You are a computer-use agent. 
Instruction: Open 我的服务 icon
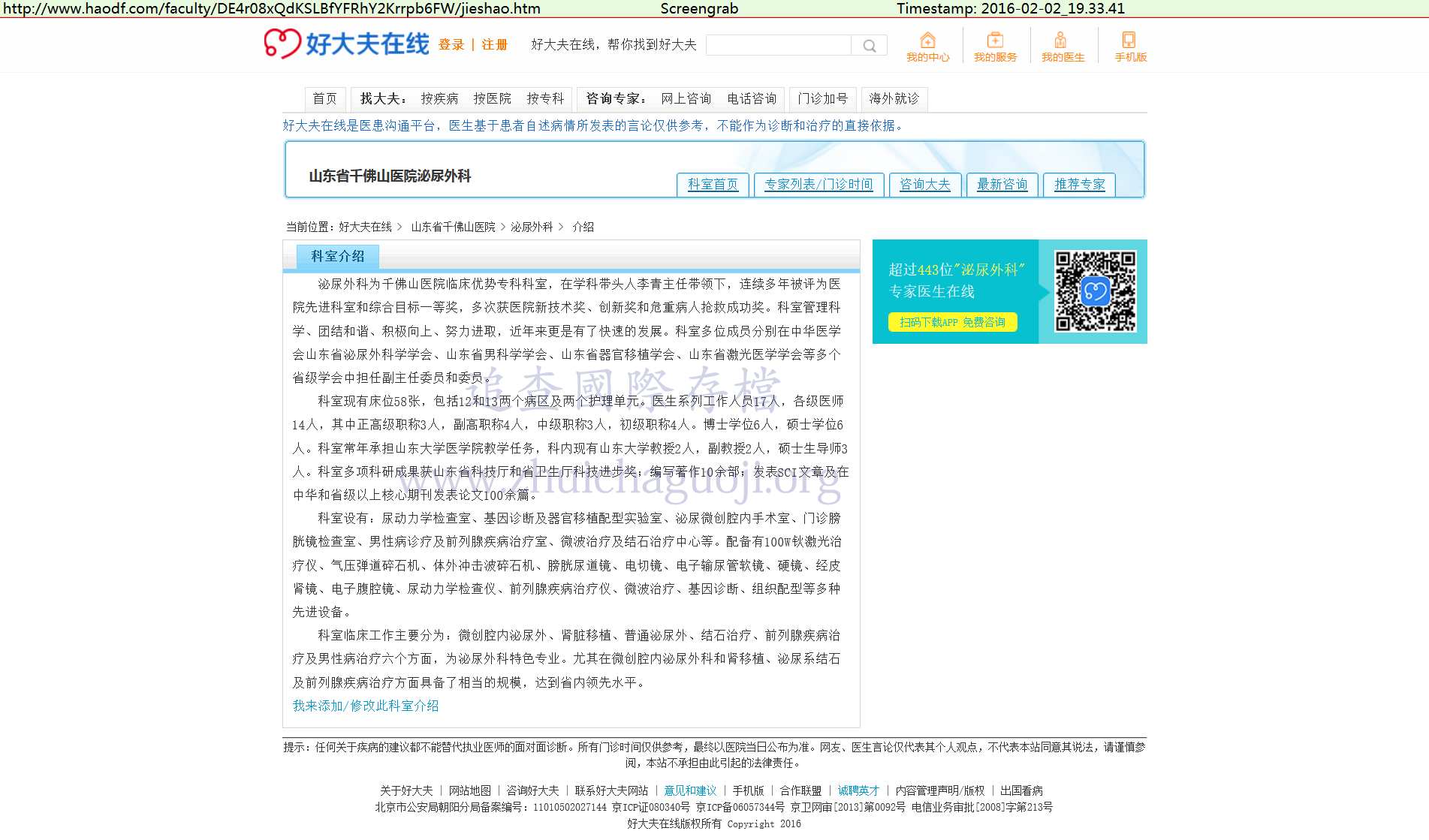point(995,41)
